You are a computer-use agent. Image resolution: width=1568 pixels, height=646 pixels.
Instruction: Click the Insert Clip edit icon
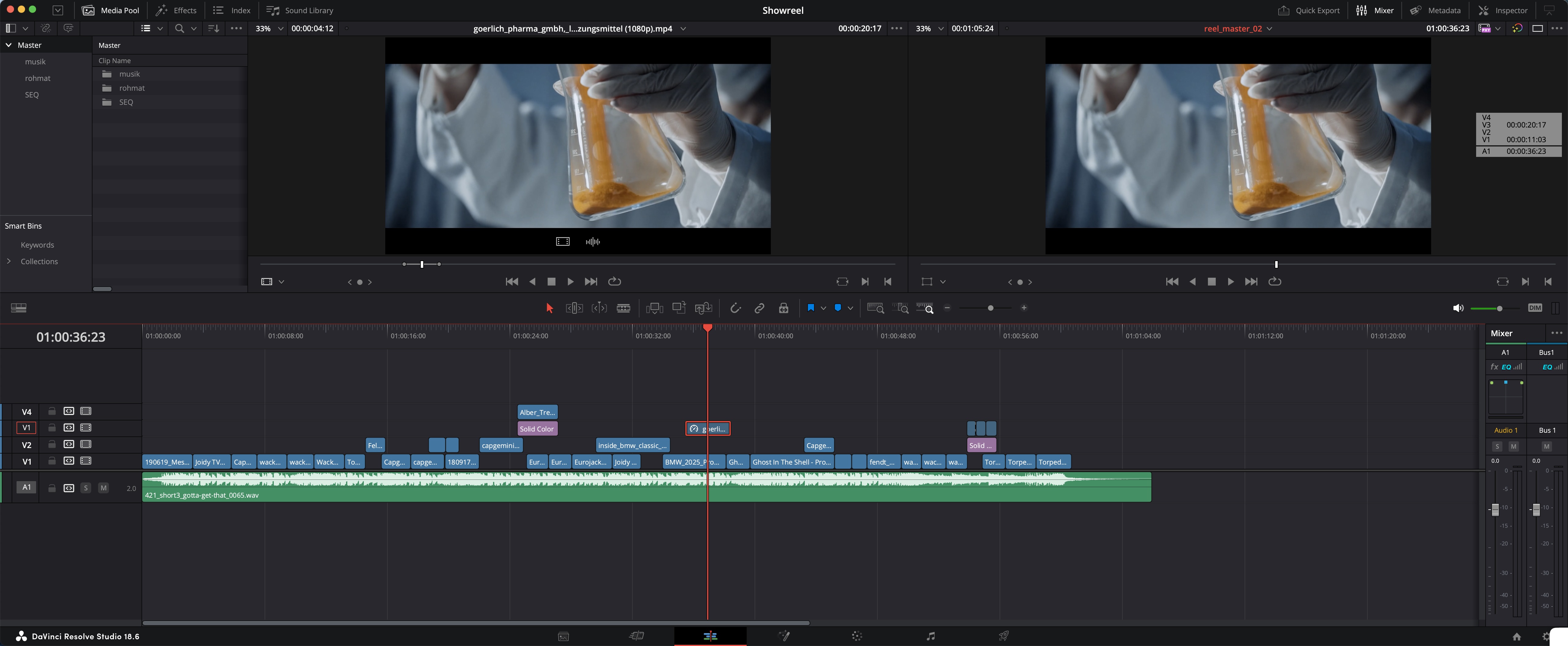click(654, 308)
